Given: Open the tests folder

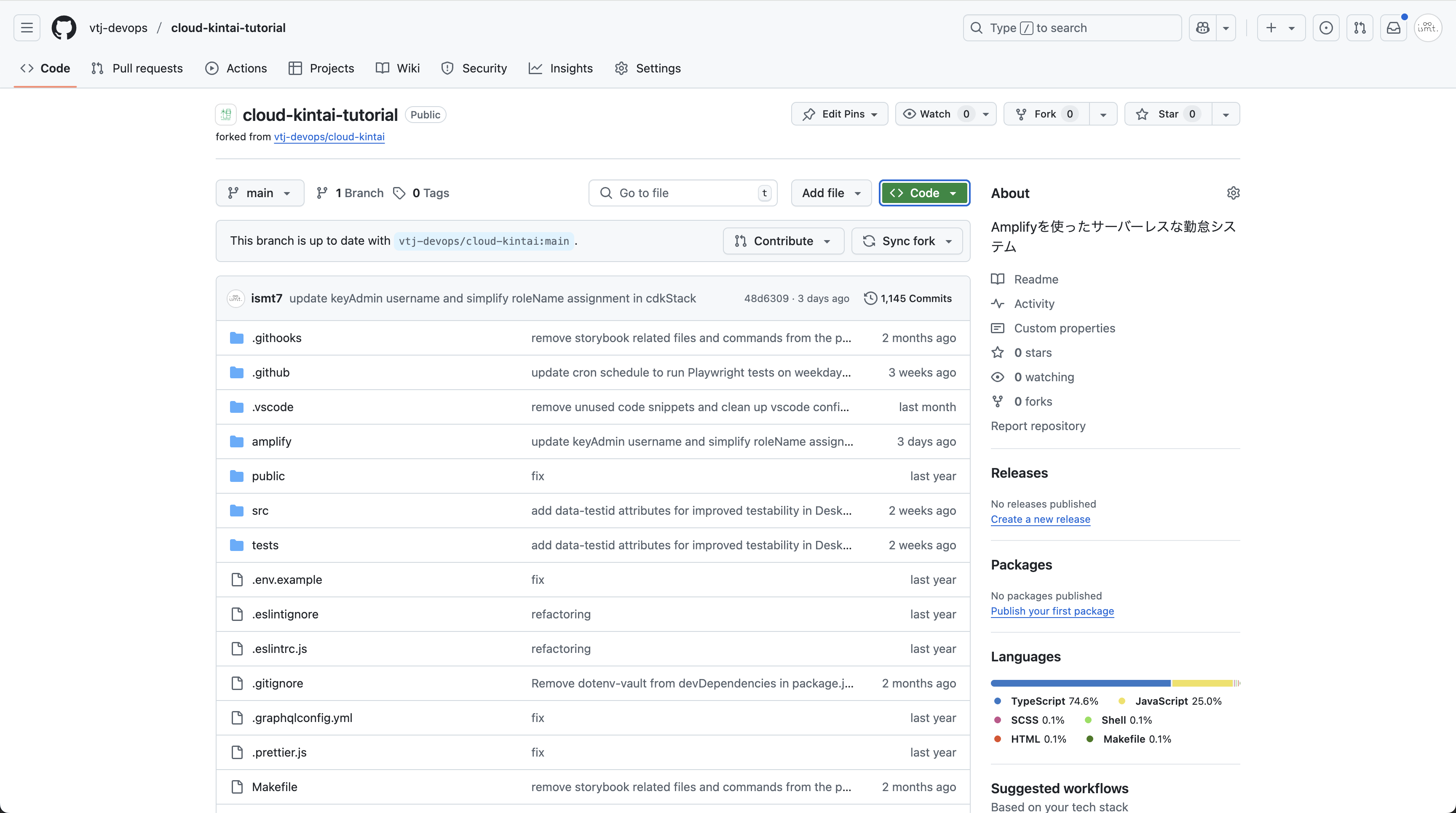Looking at the screenshot, I should [x=265, y=545].
